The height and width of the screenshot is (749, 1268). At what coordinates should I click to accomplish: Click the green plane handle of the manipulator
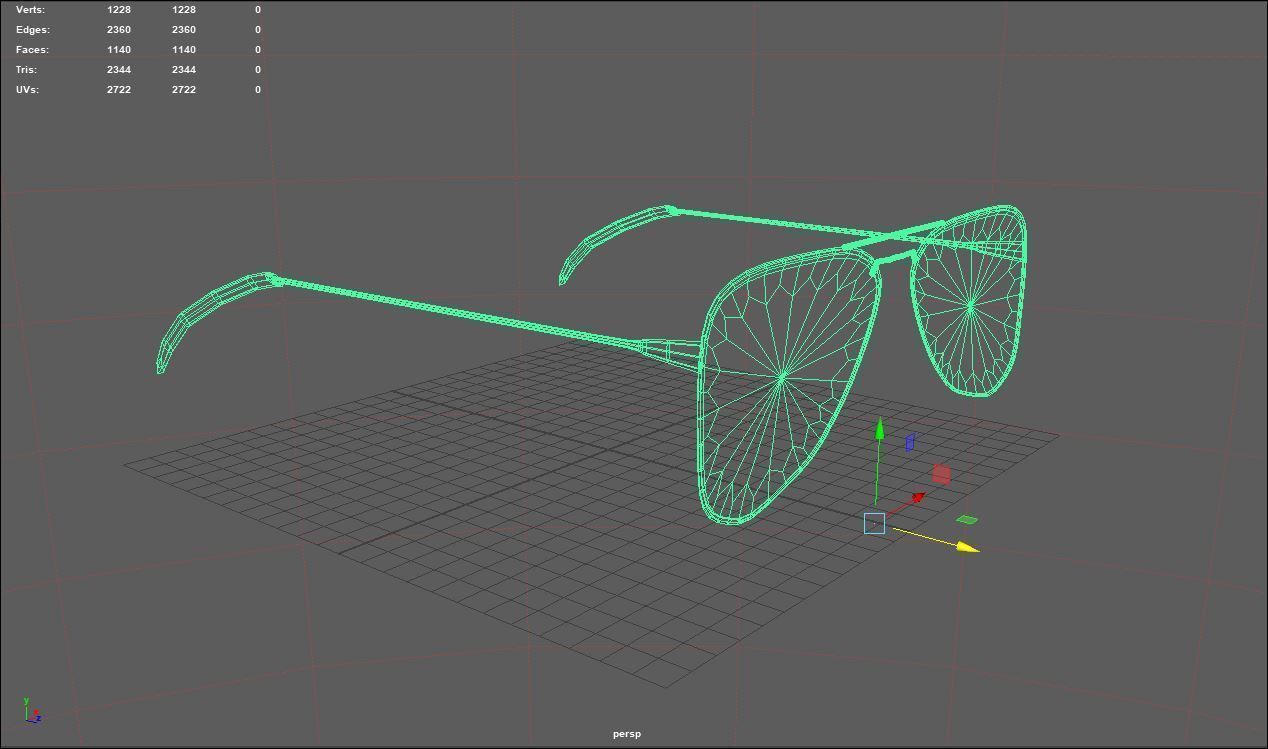[967, 519]
